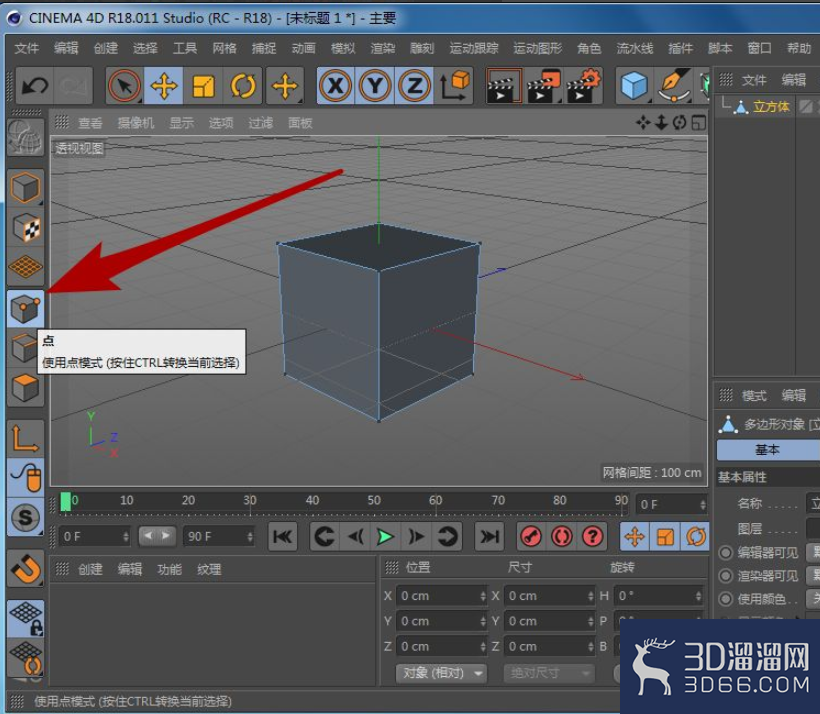Image resolution: width=820 pixels, height=714 pixels.
Task: Open the recent tools cross icon
Action: point(284,85)
